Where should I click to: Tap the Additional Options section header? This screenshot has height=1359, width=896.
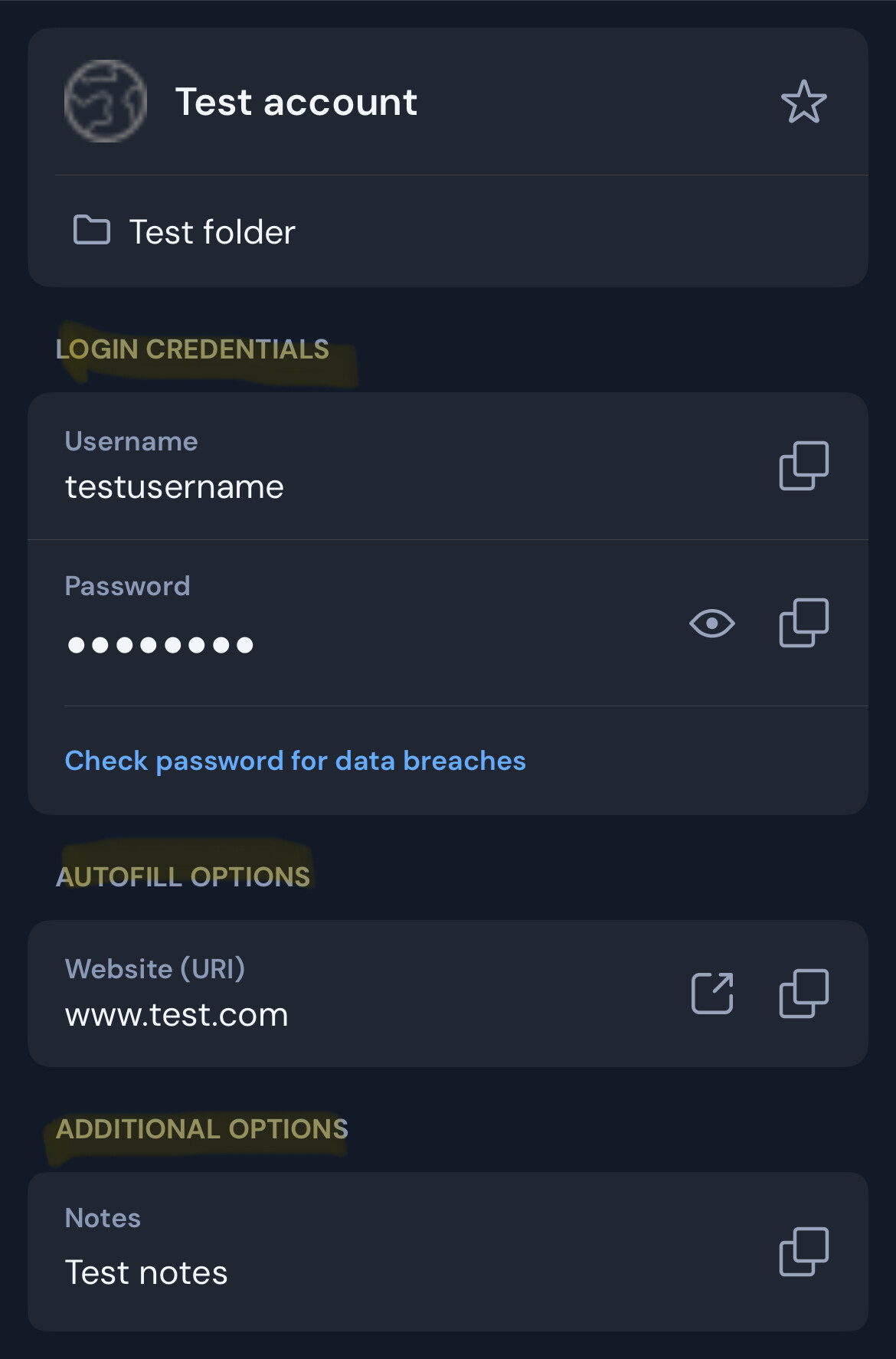pos(202,1129)
